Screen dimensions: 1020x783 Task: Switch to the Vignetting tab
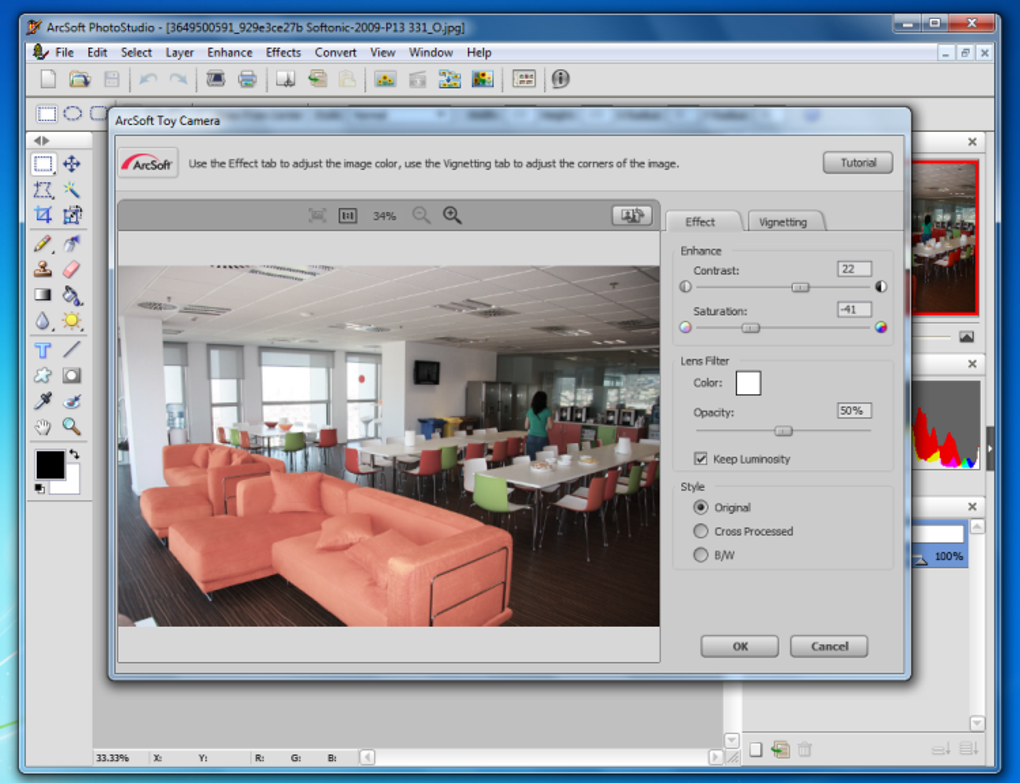(785, 222)
